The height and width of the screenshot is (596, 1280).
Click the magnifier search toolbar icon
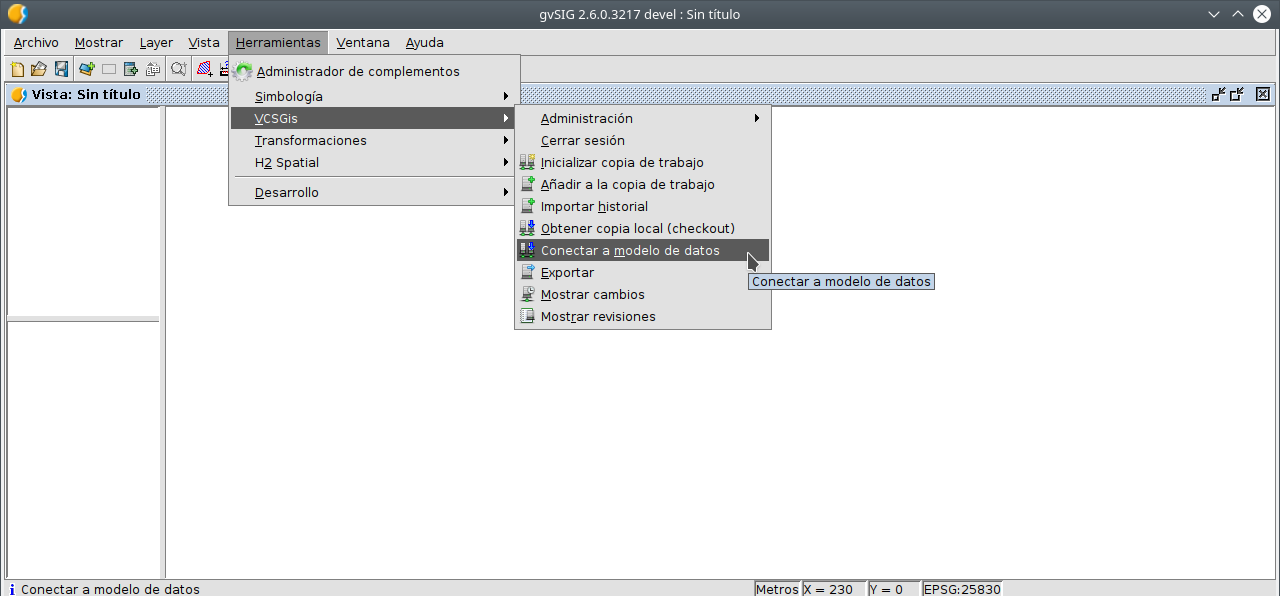178,69
